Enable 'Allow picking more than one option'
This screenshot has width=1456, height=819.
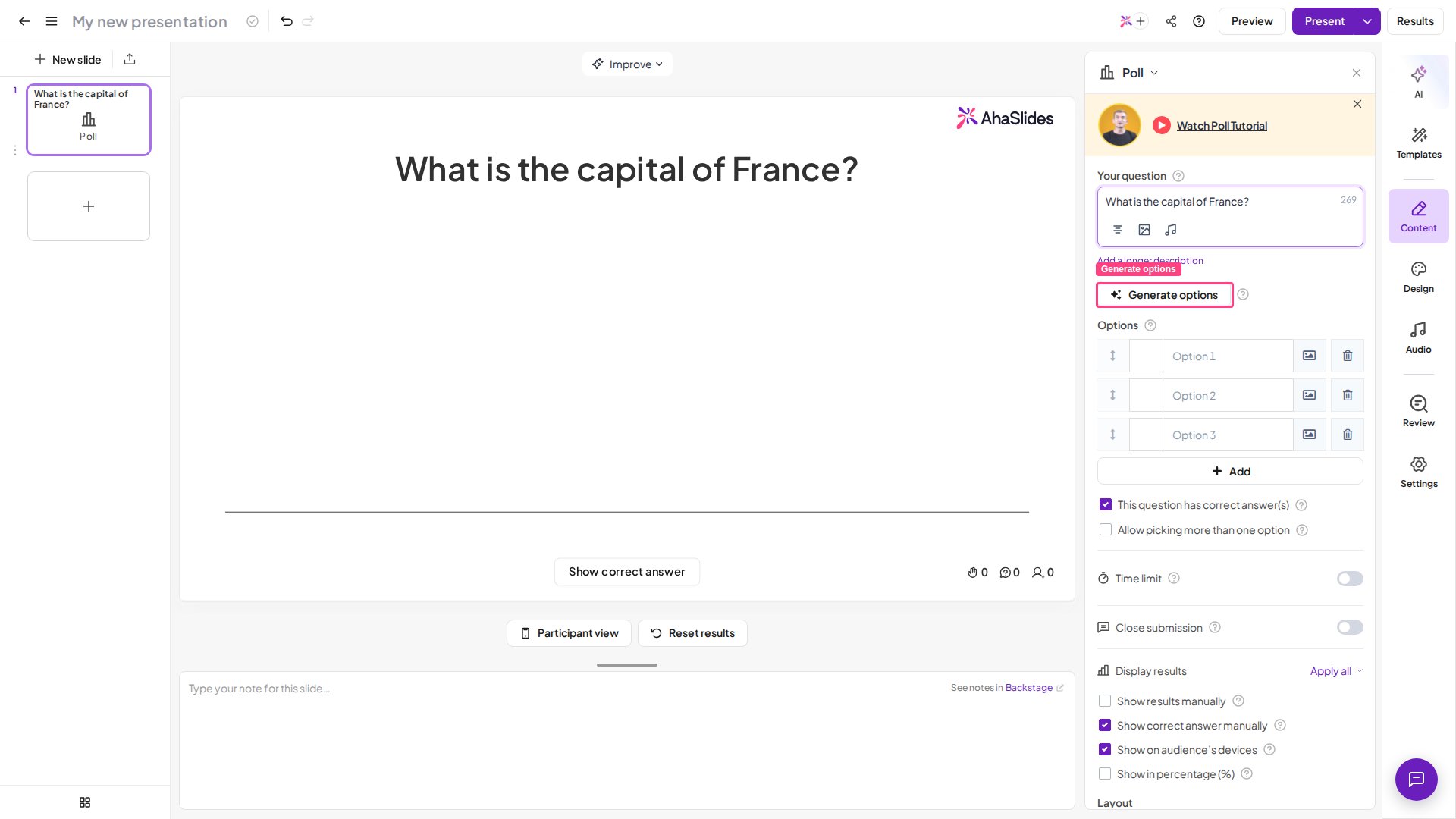pos(1106,530)
